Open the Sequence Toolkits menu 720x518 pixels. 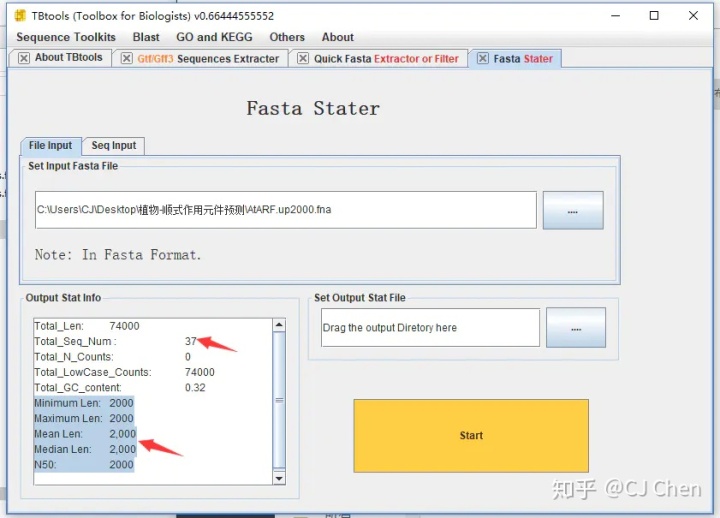pos(66,37)
